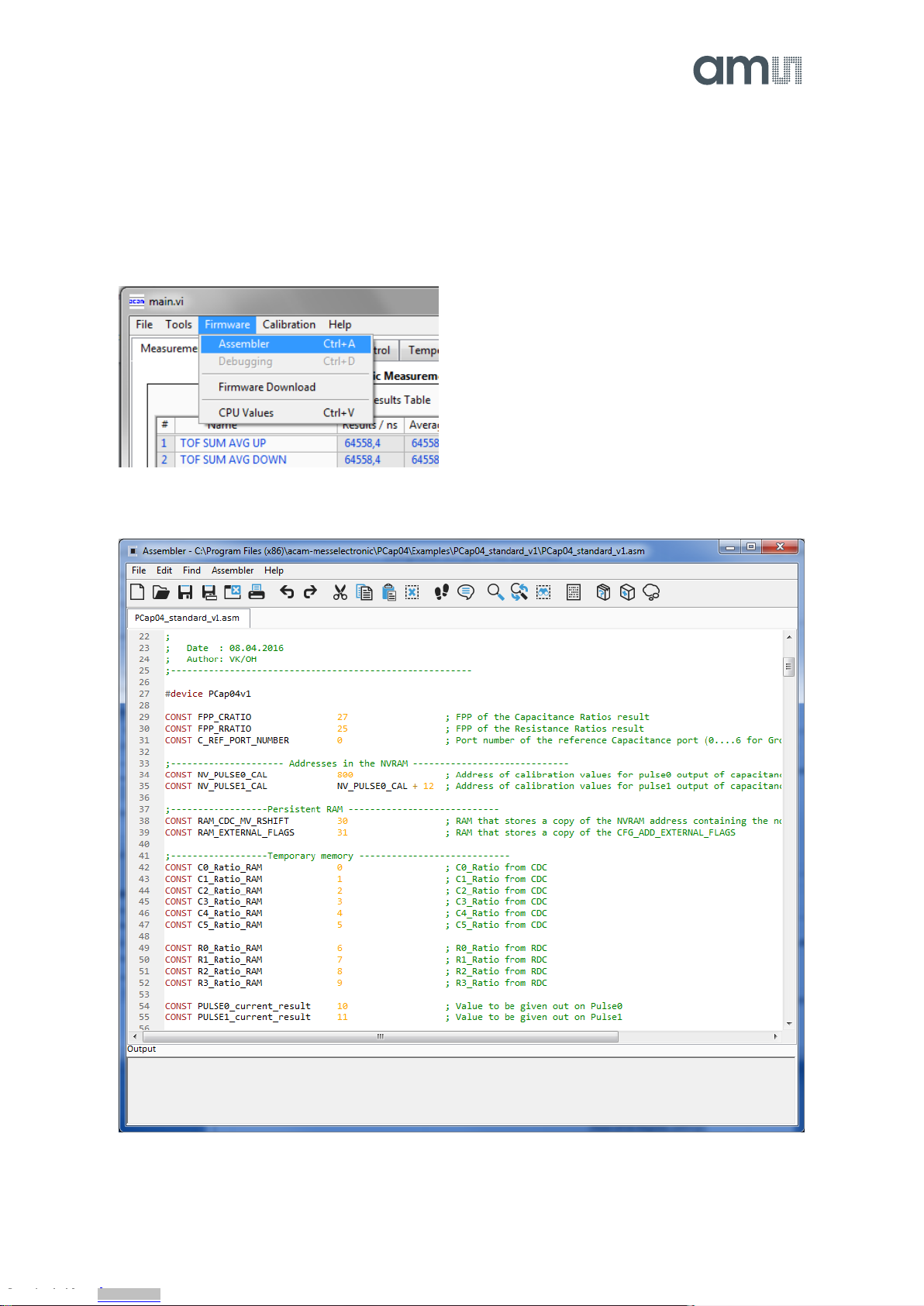Open the Calibration menu in main.vi
The height and width of the screenshot is (1306, 924).
pos(289,325)
